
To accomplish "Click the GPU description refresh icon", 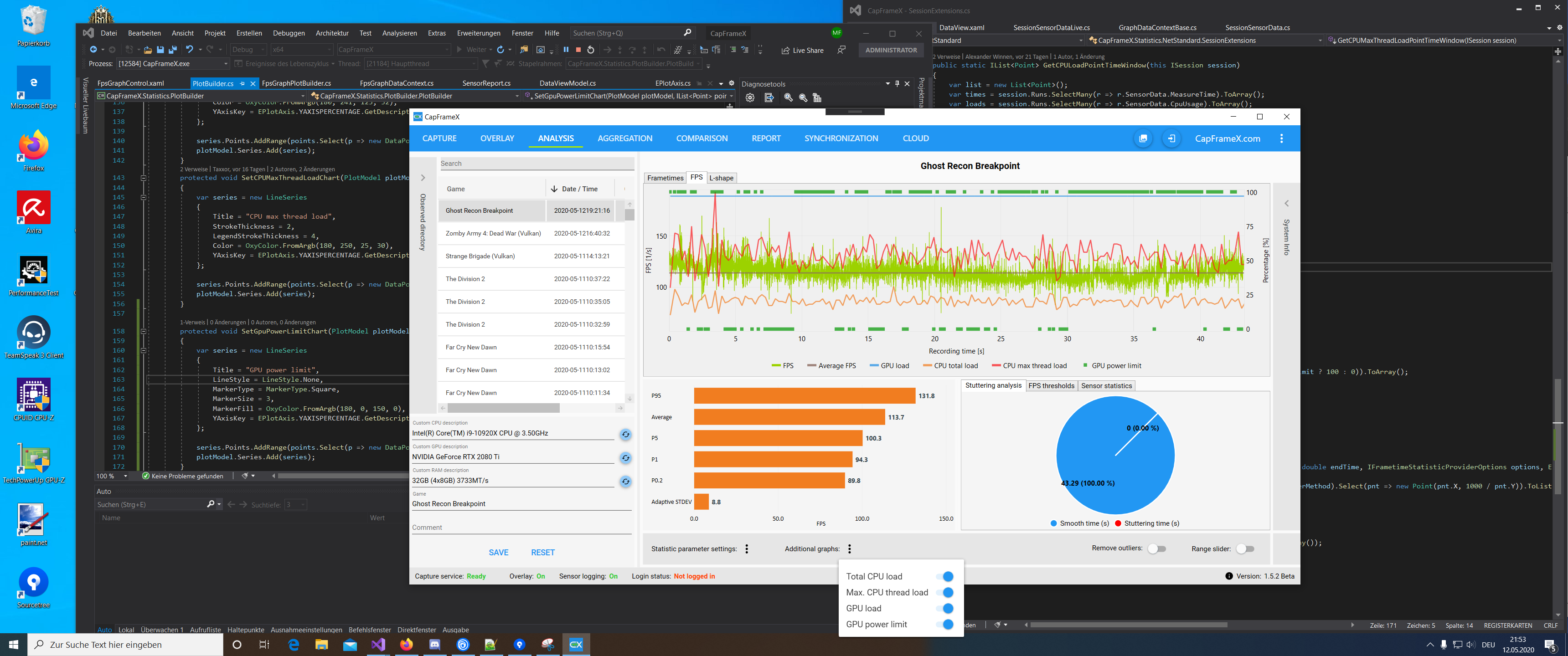I will pyautogui.click(x=625, y=458).
